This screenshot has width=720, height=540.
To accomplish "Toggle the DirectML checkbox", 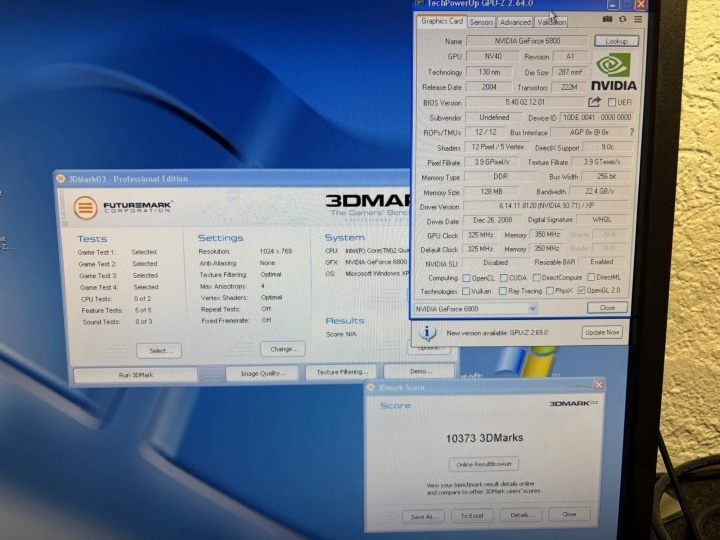I will pos(591,277).
